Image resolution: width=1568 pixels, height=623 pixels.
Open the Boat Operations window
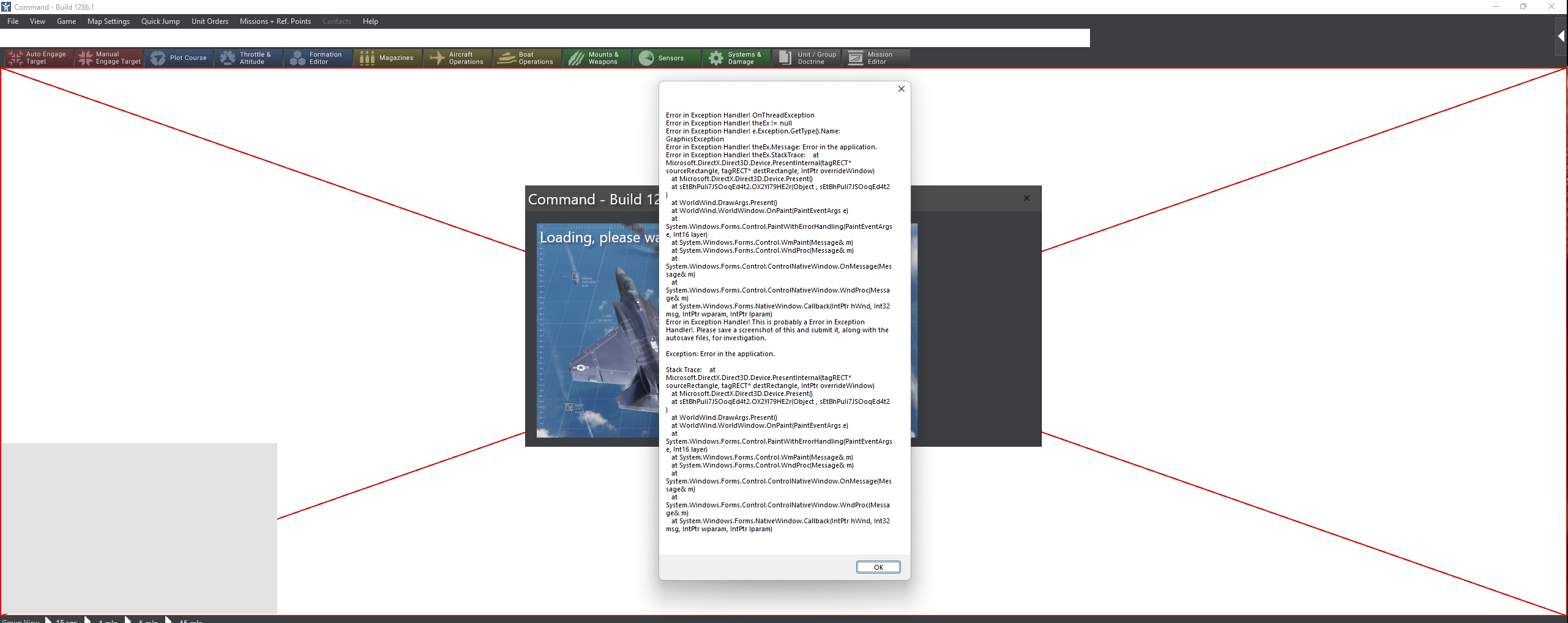pos(528,58)
